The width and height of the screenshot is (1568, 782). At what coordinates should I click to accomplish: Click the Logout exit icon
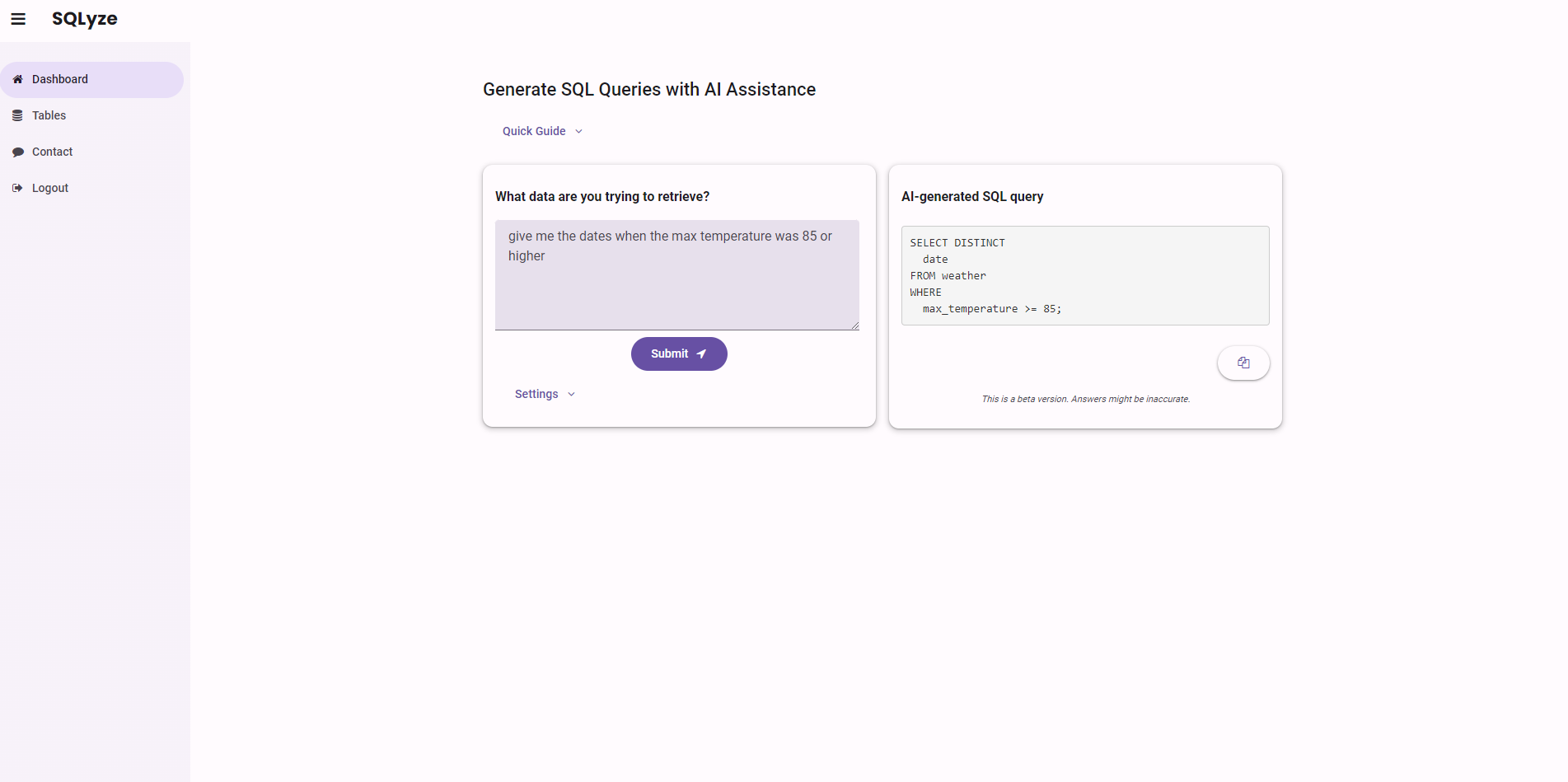(17, 188)
